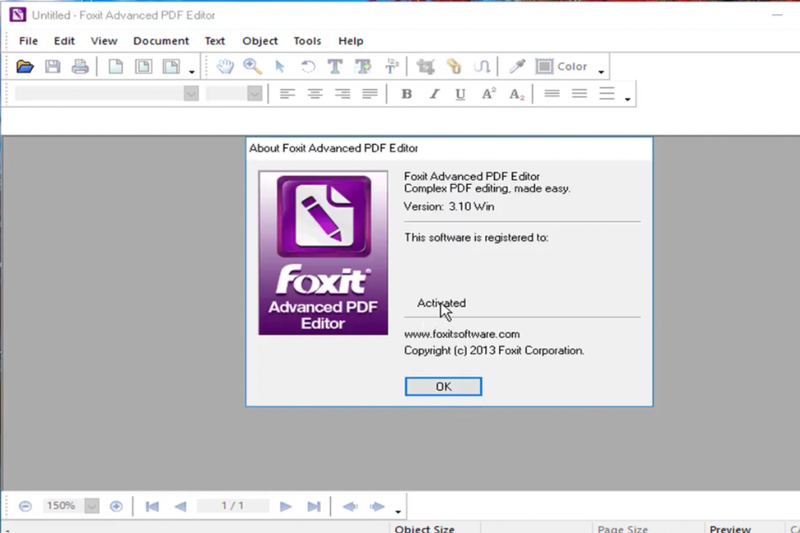Center align text

315,94
